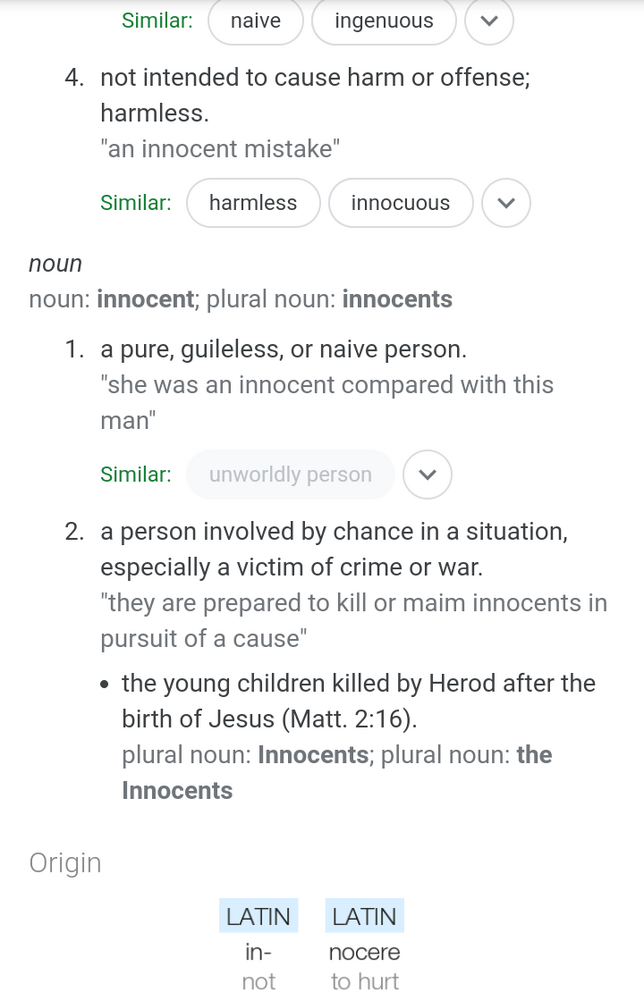The width and height of the screenshot is (644, 1000).
Task: Expand more synonyms next to unworldly person
Action: point(428,474)
